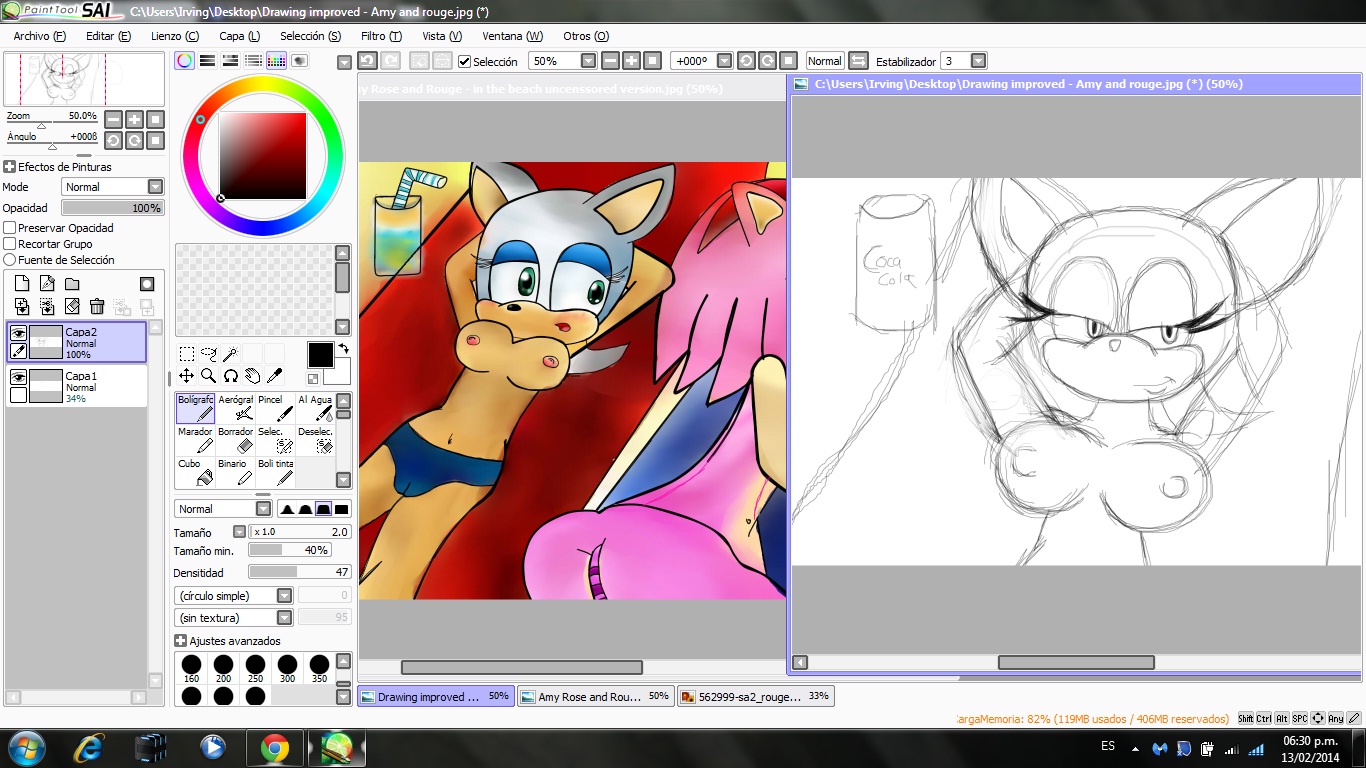1366x768 pixels.
Task: Select the Boli tinta ink pen tool
Action: [275, 472]
